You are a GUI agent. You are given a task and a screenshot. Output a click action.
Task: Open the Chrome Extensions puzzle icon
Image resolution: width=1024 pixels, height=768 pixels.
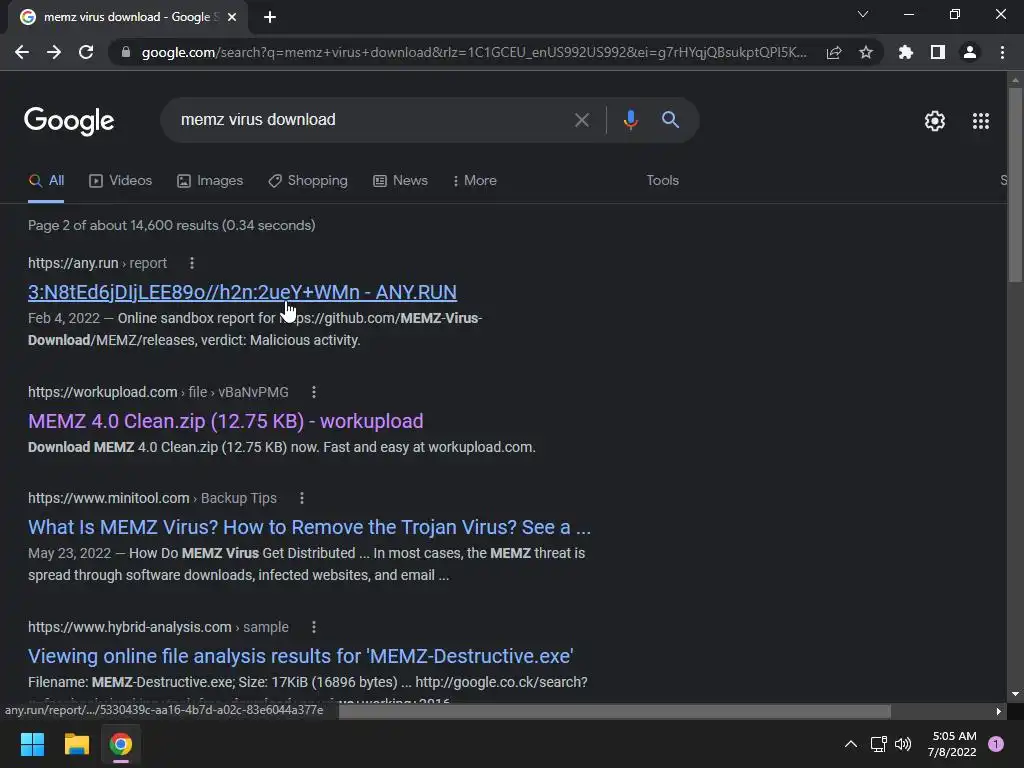point(905,52)
